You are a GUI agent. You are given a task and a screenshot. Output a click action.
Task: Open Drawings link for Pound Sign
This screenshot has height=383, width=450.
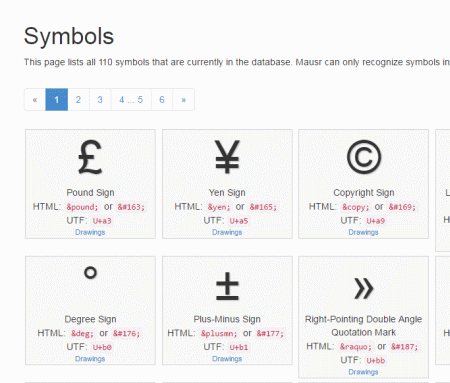pyautogui.click(x=90, y=232)
